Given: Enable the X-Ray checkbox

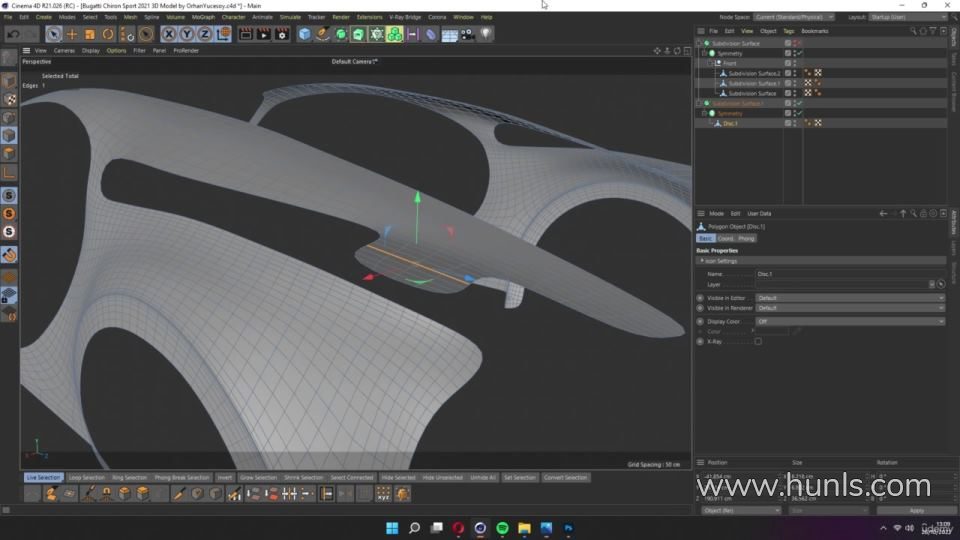Looking at the screenshot, I should point(758,342).
